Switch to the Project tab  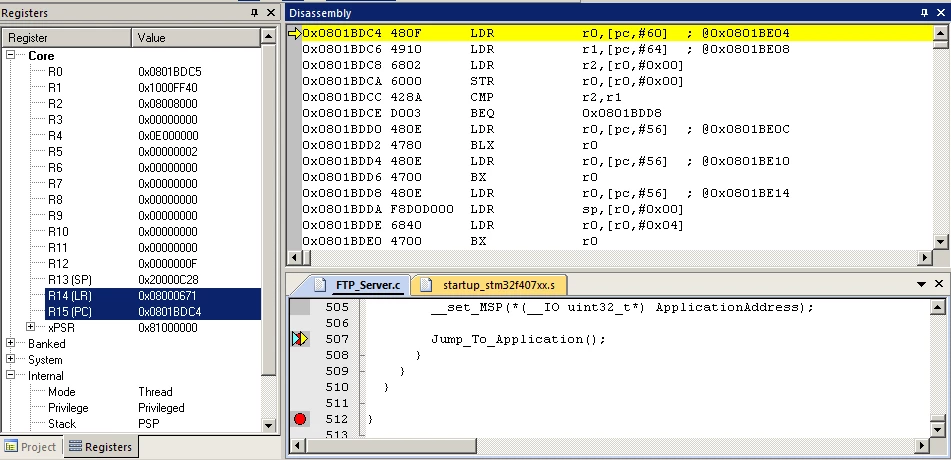coord(30,447)
